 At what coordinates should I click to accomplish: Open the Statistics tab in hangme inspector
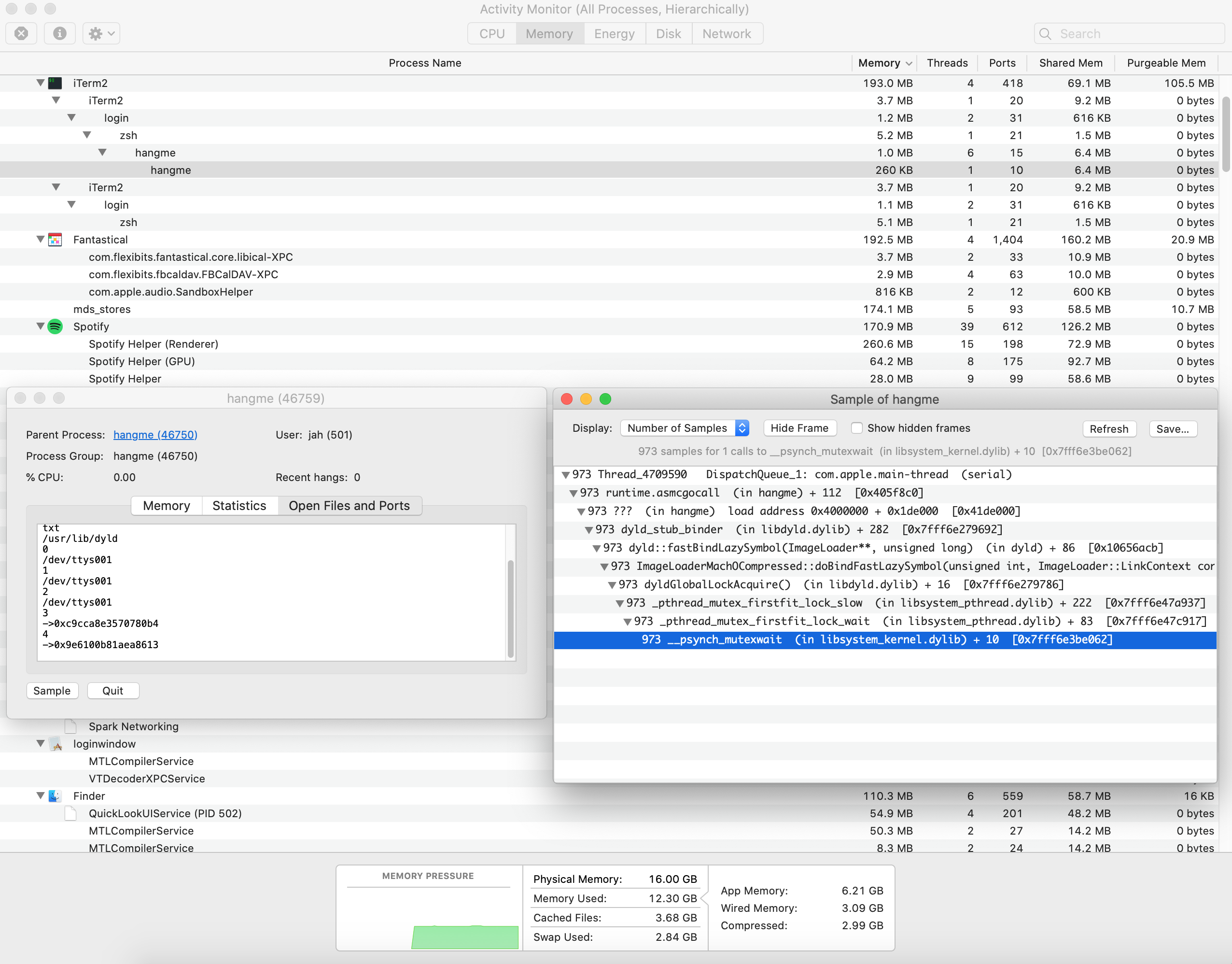[239, 506]
